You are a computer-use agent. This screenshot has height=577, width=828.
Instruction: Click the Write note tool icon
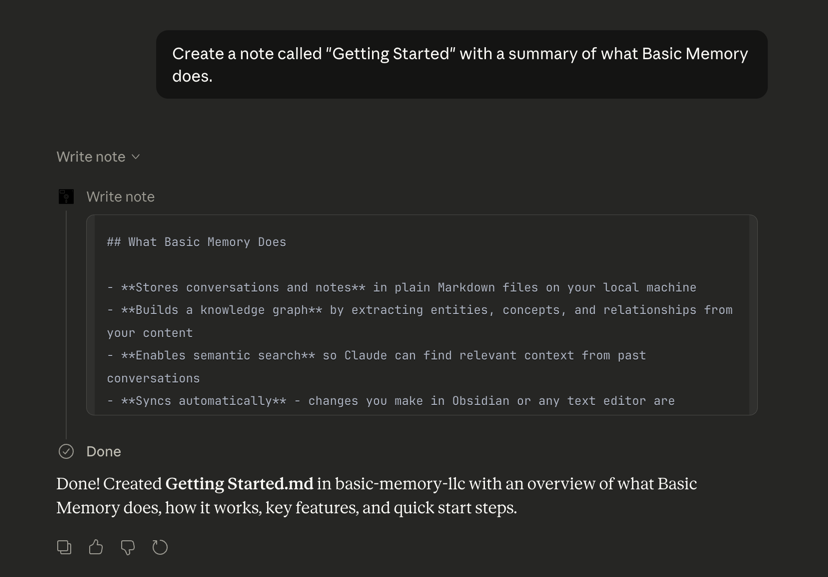coord(66,197)
